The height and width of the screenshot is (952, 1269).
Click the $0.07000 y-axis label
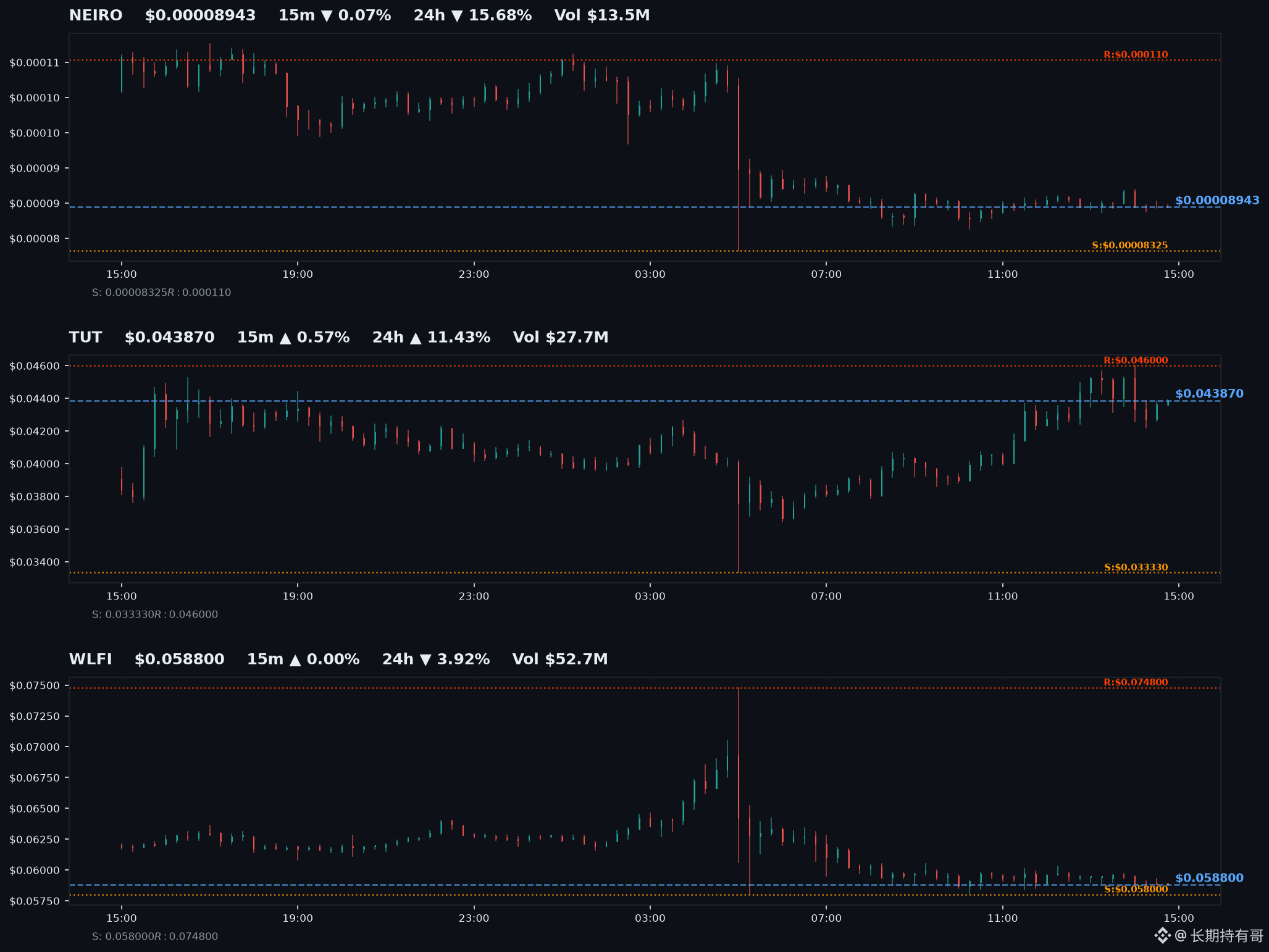tap(35, 748)
